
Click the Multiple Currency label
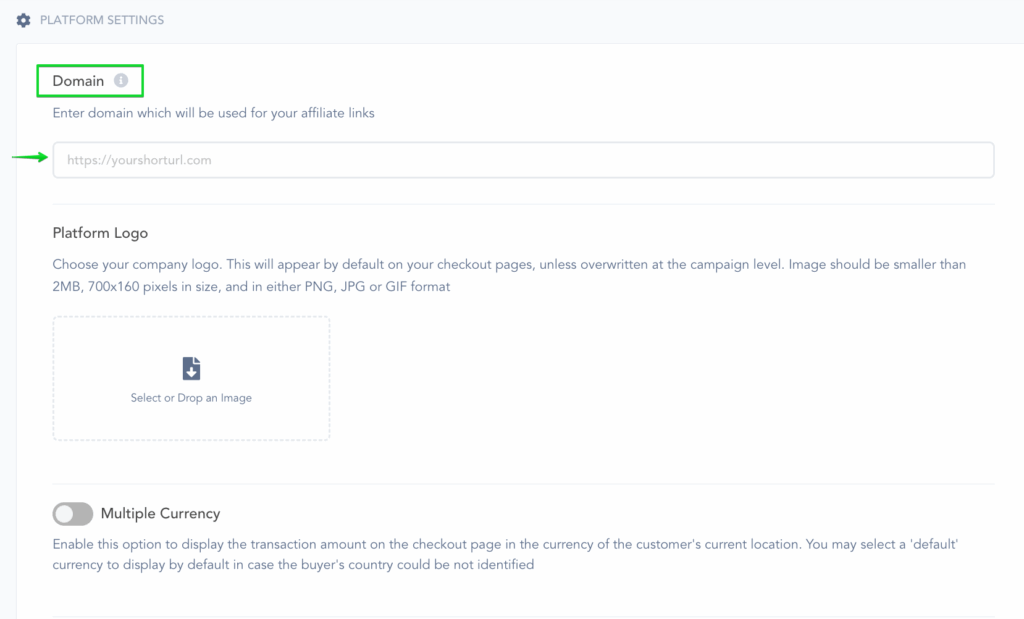coord(160,513)
